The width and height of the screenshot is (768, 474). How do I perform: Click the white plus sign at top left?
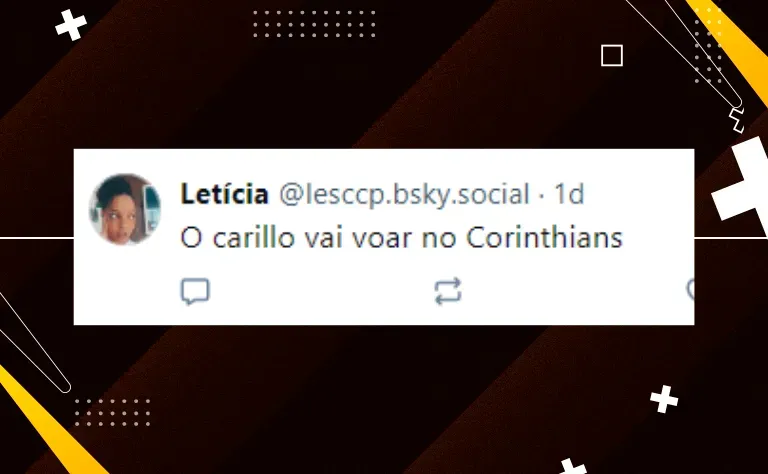71,25
